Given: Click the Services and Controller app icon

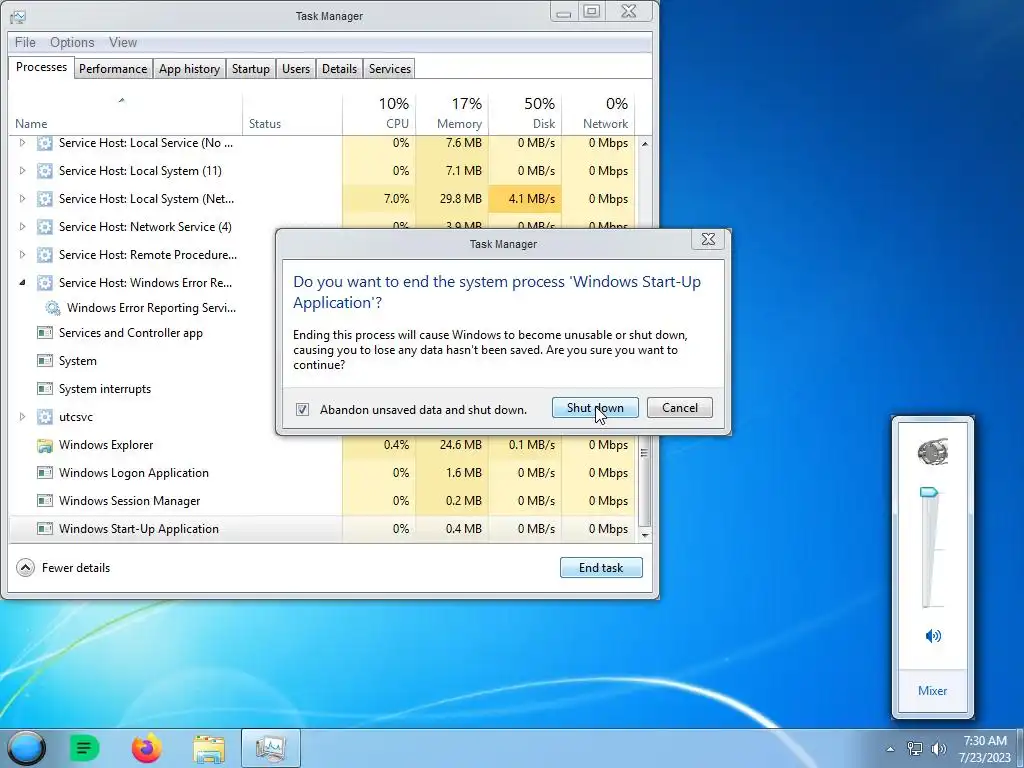Looking at the screenshot, I should click(x=44, y=333).
